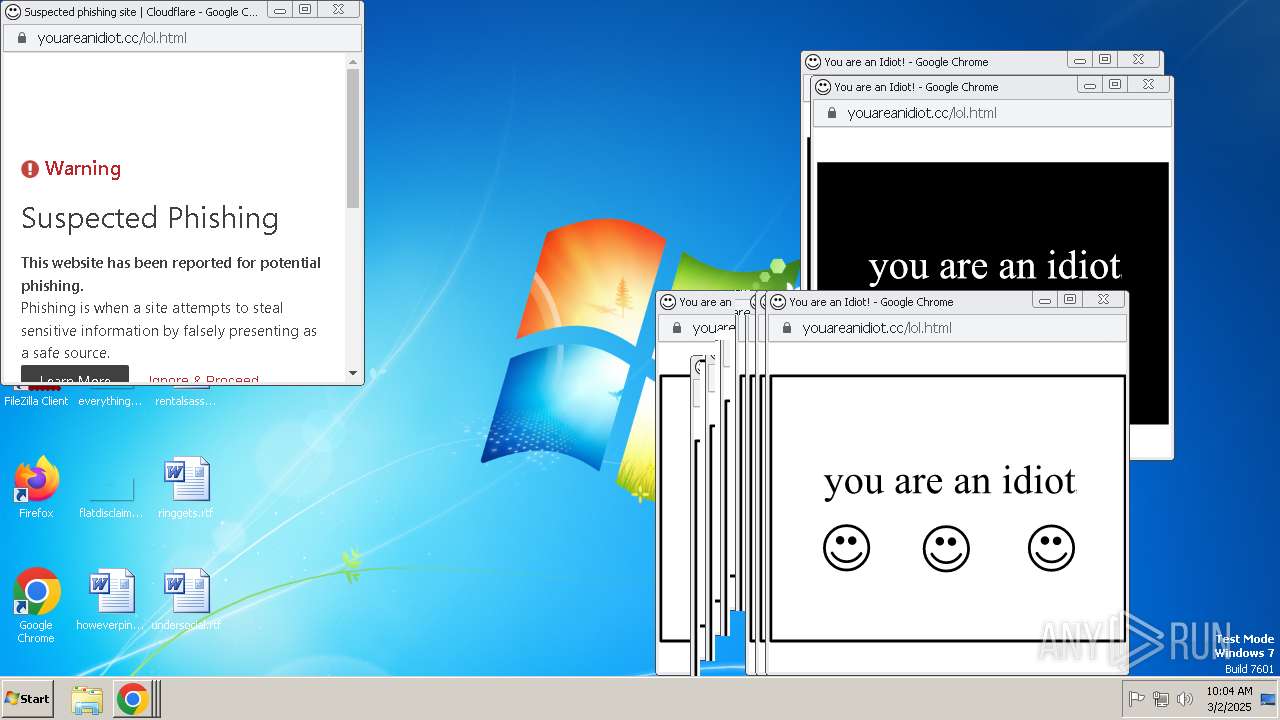Image resolution: width=1280 pixels, height=720 pixels.
Task: Click lock icon in phishing window address bar
Action: pos(20,38)
